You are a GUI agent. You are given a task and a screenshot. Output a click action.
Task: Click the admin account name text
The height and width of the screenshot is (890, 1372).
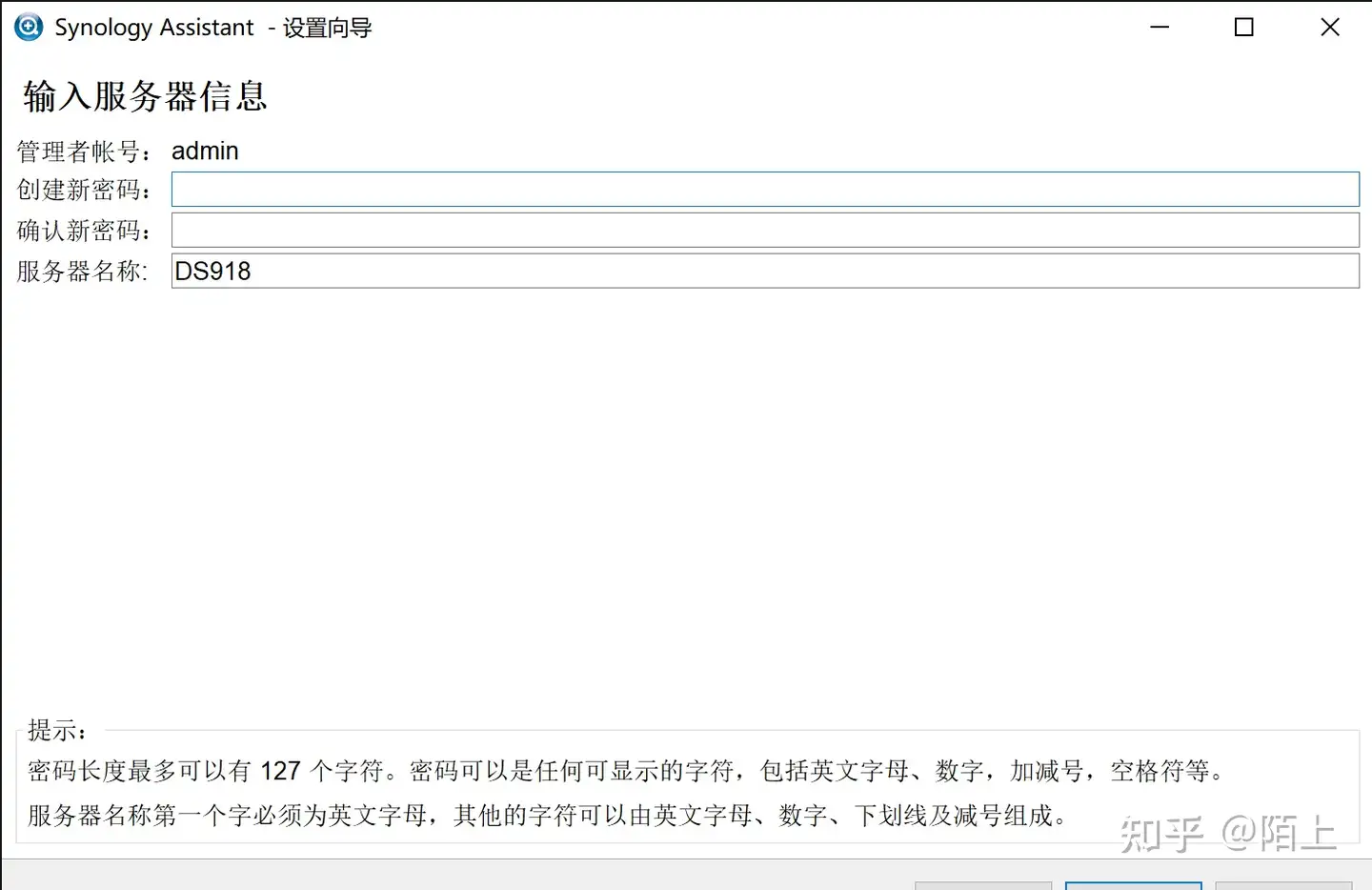[x=205, y=151]
